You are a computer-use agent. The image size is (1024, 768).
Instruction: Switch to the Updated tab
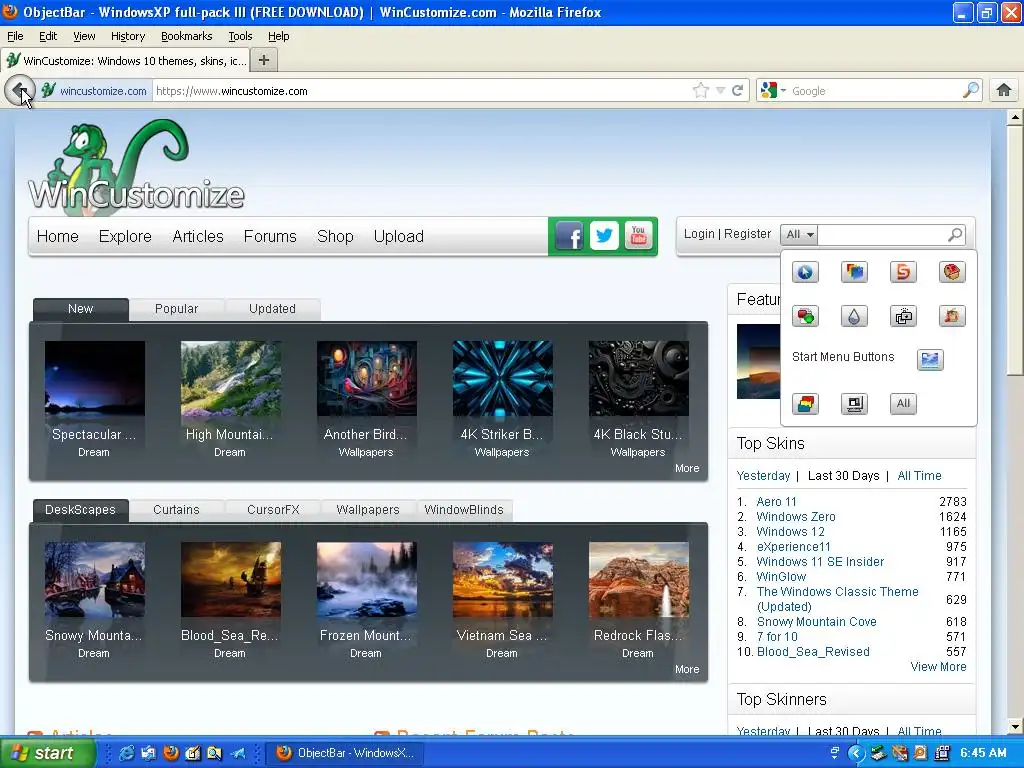(272, 309)
